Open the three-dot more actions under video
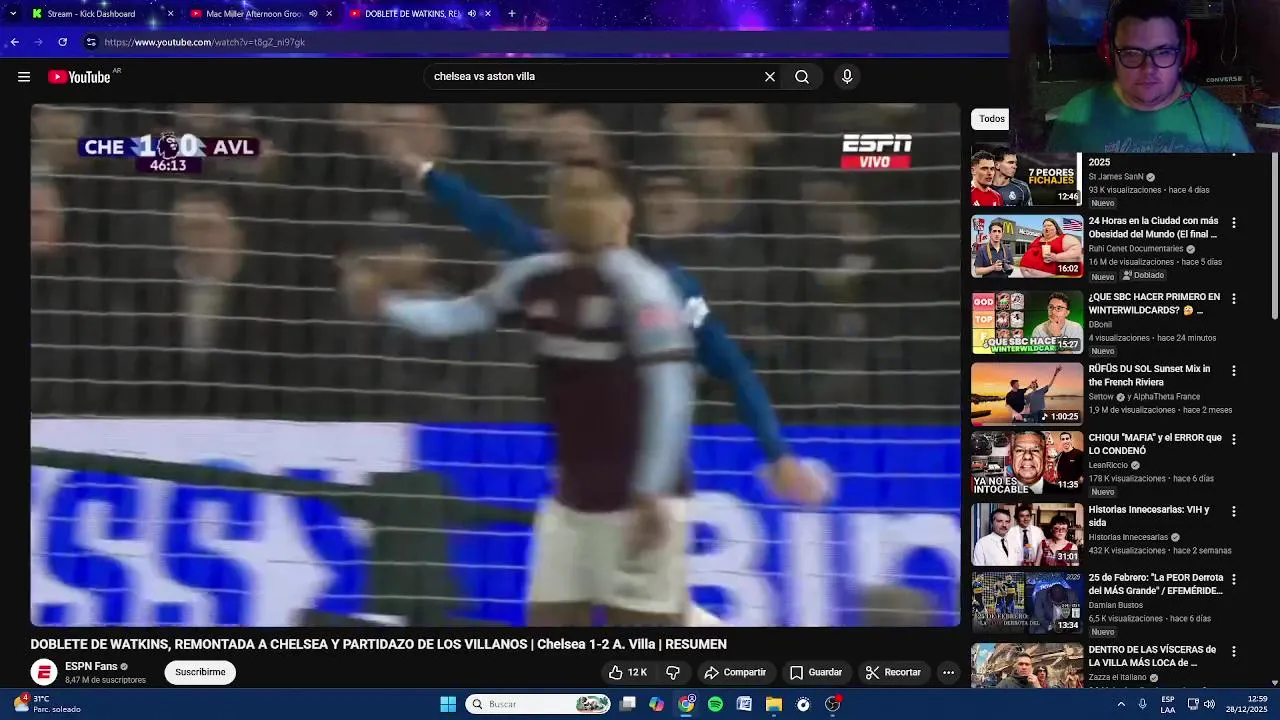 coord(948,672)
